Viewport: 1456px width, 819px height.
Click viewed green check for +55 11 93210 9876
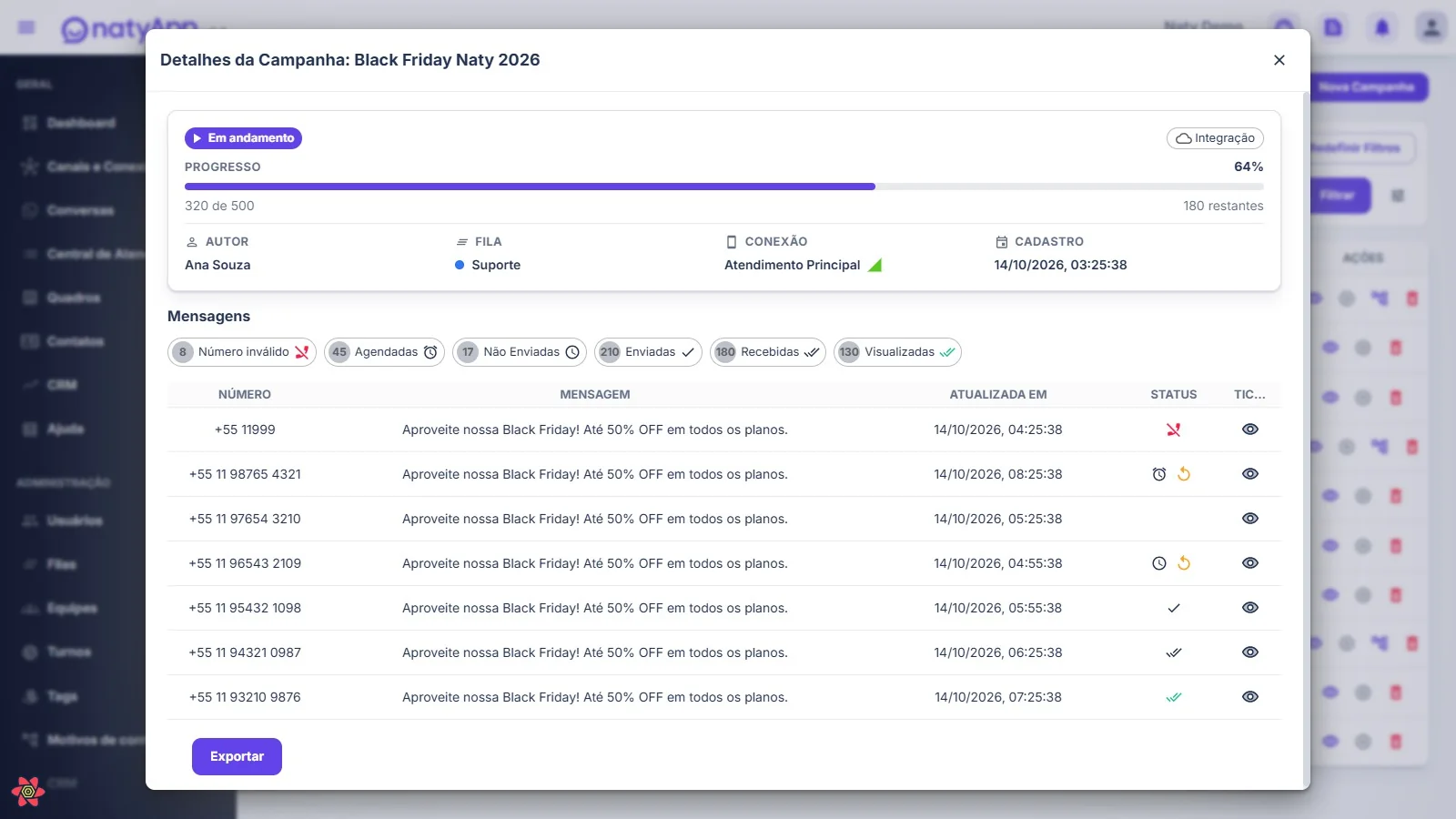[1174, 697]
